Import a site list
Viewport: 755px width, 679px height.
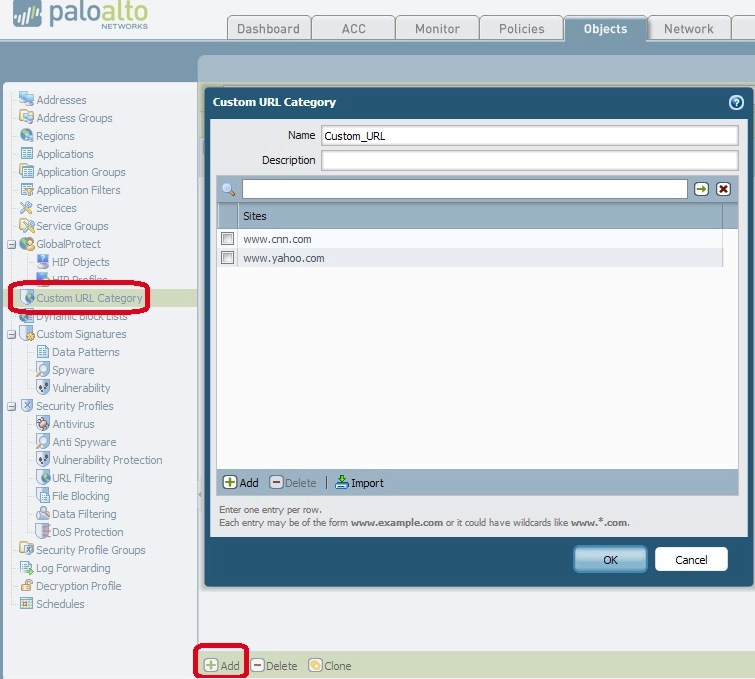click(x=360, y=483)
